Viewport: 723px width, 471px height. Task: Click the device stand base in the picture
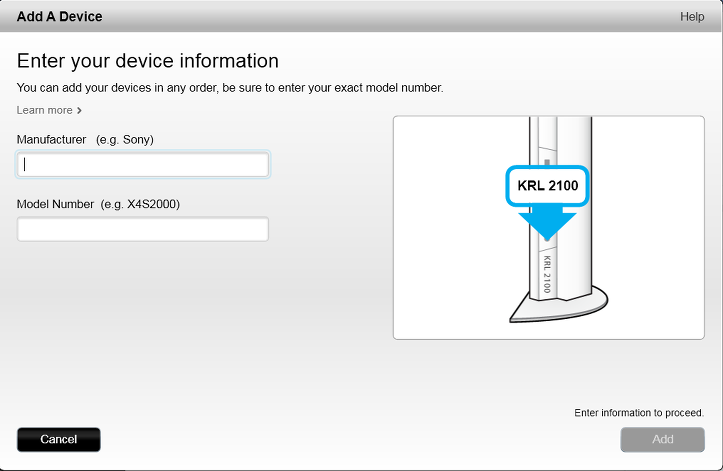(558, 307)
